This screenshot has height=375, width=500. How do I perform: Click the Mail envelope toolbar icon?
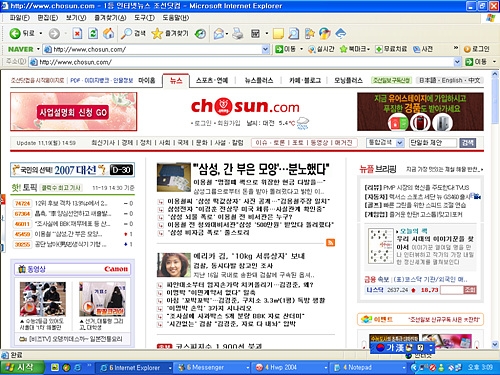218,34
